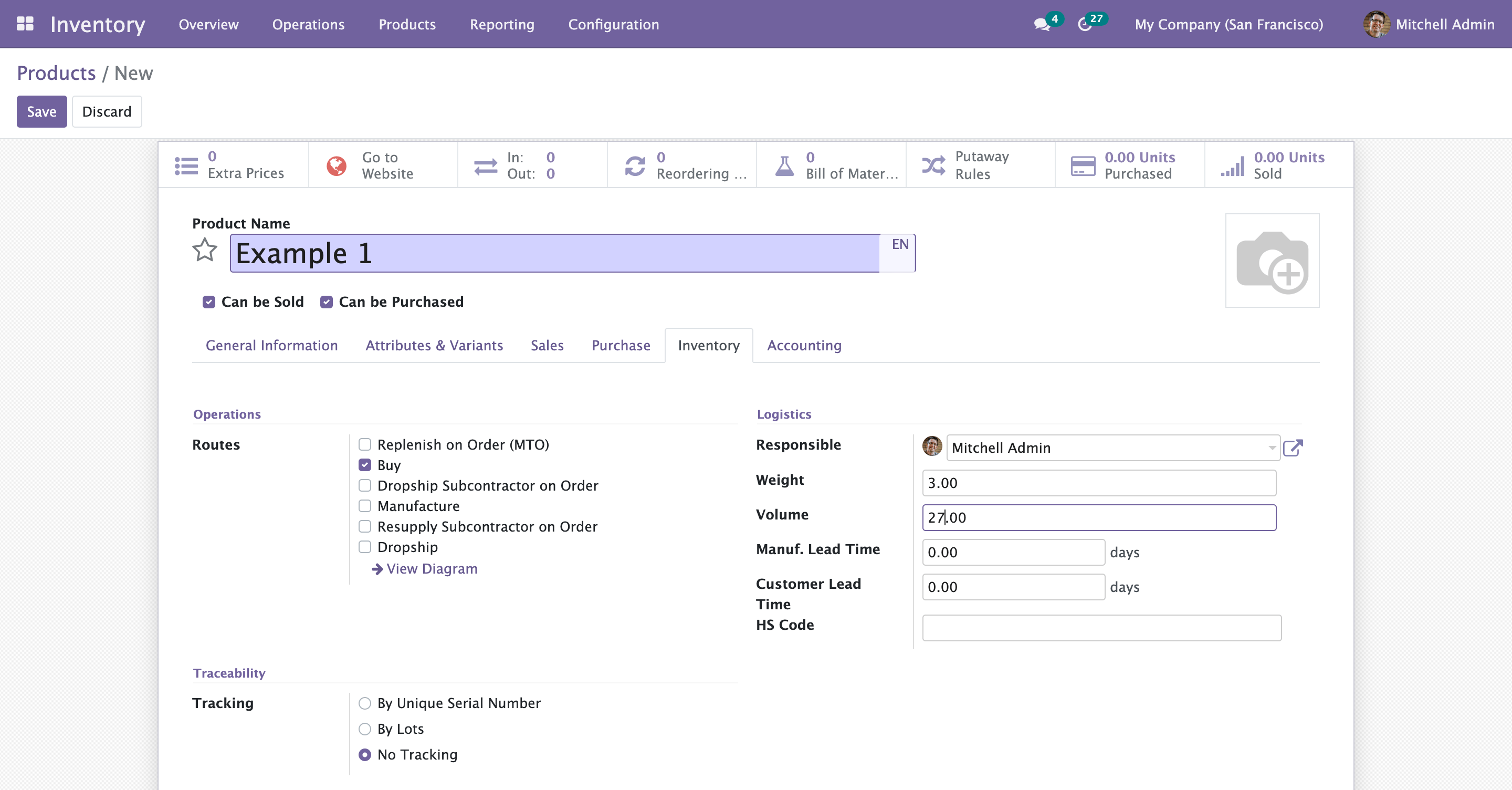
Task: Select tracking By Lots radio option
Action: coord(365,729)
